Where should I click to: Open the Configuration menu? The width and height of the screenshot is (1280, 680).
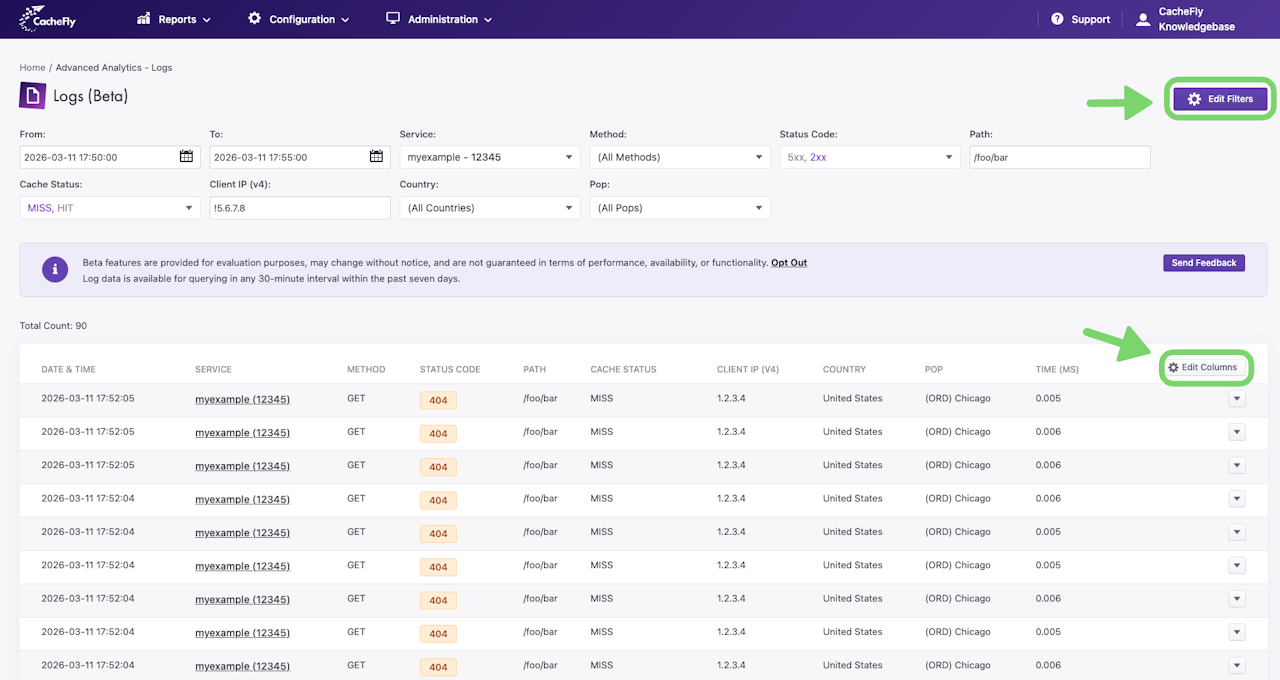[x=299, y=19]
